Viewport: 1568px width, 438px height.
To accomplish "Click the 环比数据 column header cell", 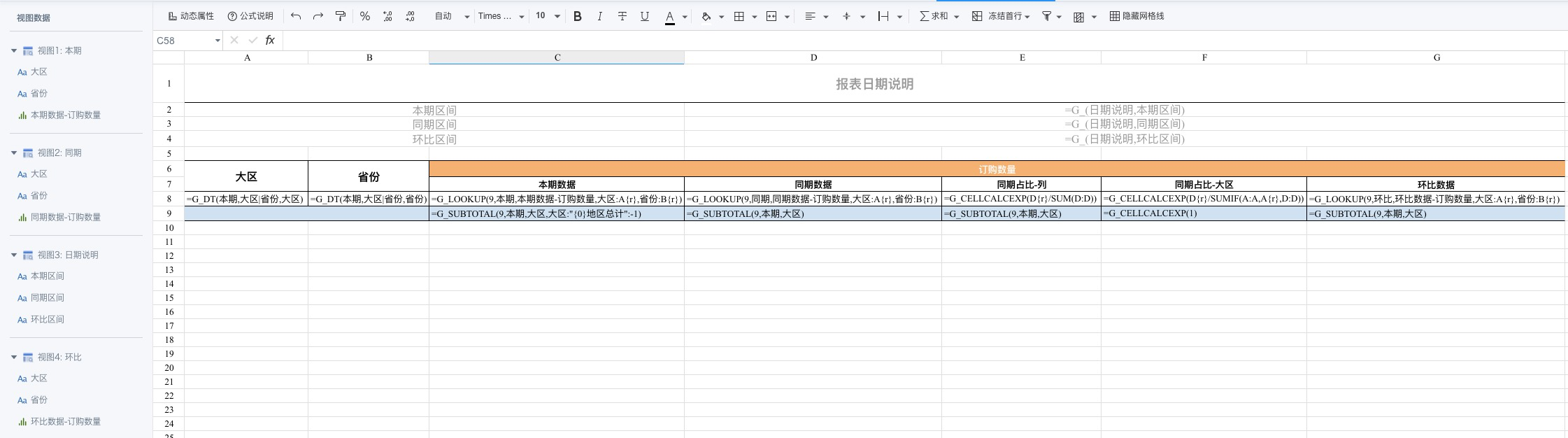I will [1436, 184].
